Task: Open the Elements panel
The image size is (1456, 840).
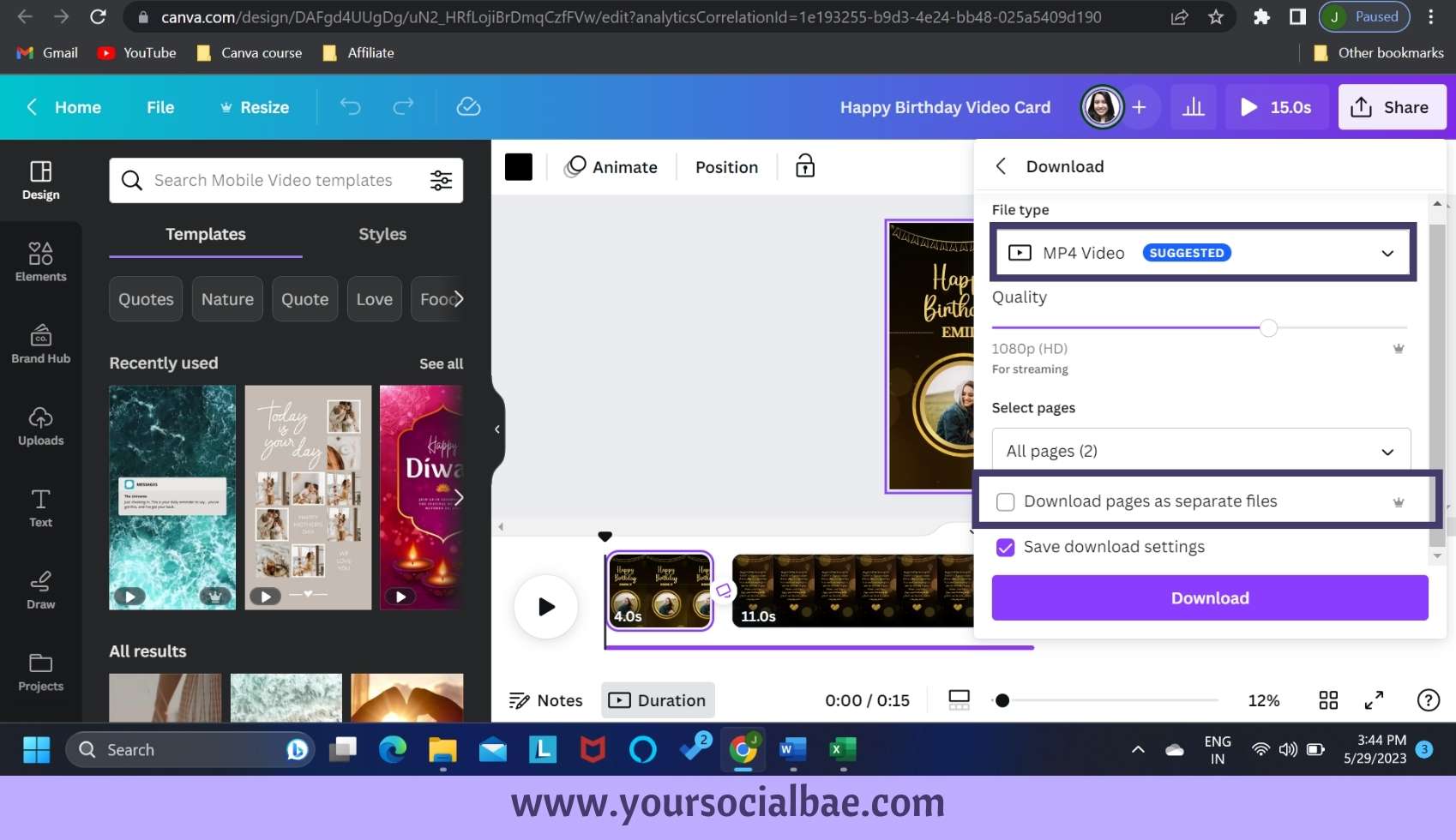Action: (40, 261)
